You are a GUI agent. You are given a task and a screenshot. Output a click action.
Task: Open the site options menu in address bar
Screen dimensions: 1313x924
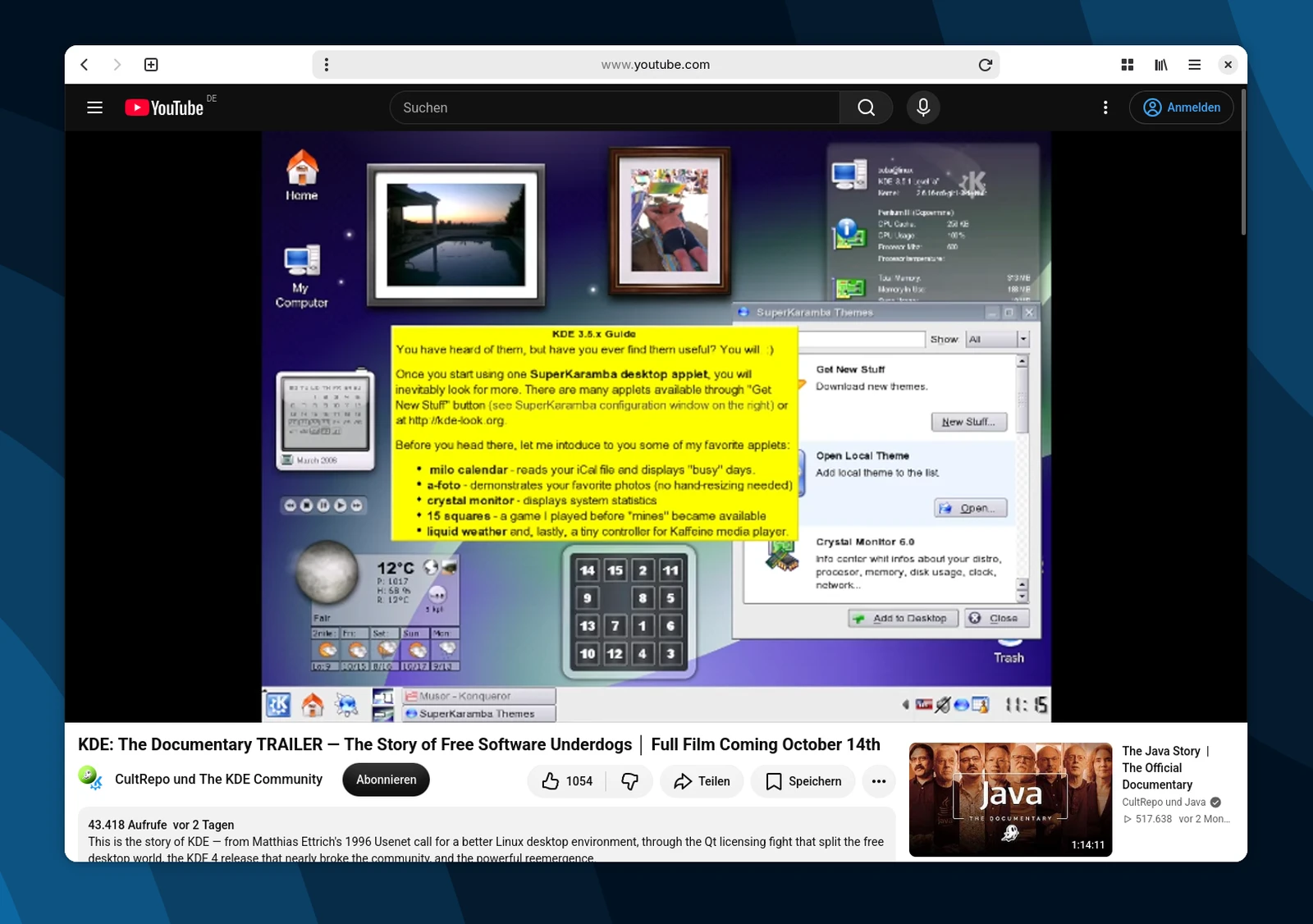pyautogui.click(x=327, y=65)
